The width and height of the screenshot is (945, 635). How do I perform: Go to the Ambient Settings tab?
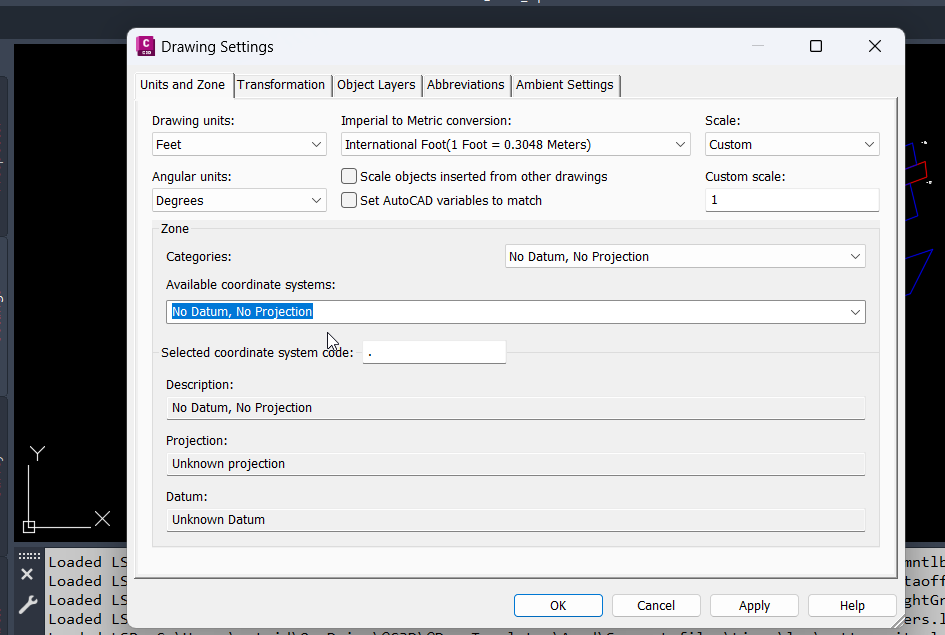(x=565, y=85)
